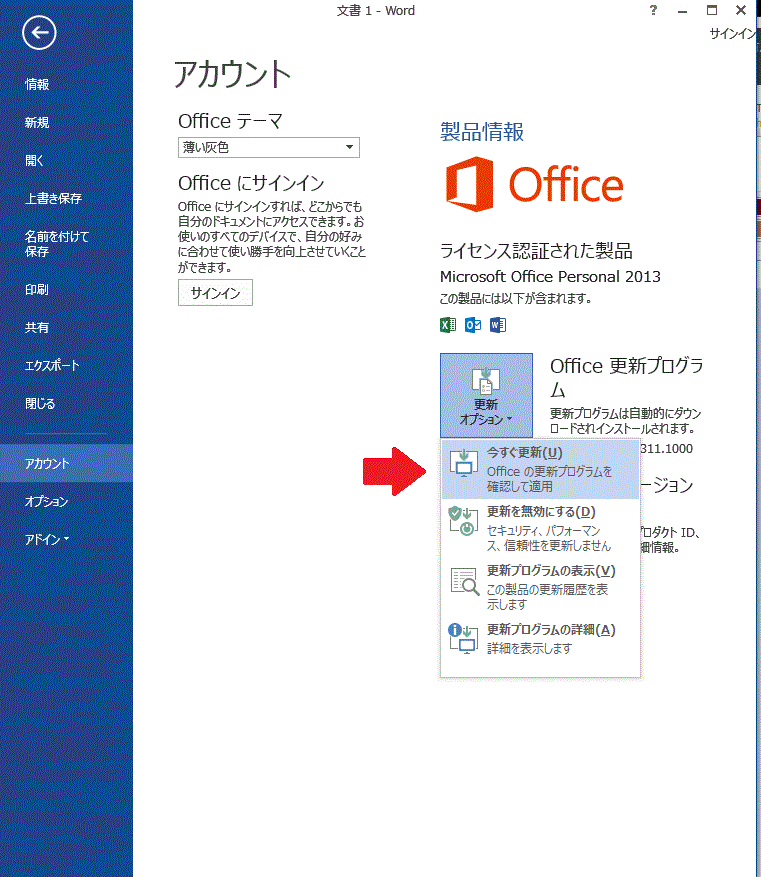The width and height of the screenshot is (761, 877).
Task: Click the Microsoft Office Personal 2013 text
Action: coord(550,277)
